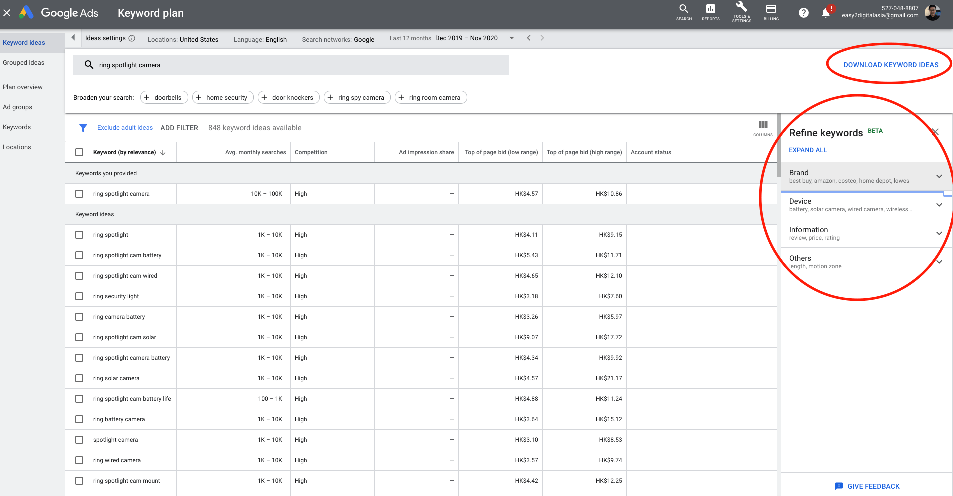Click the sort arrow beside Keyword (by relevance)

[163, 153]
